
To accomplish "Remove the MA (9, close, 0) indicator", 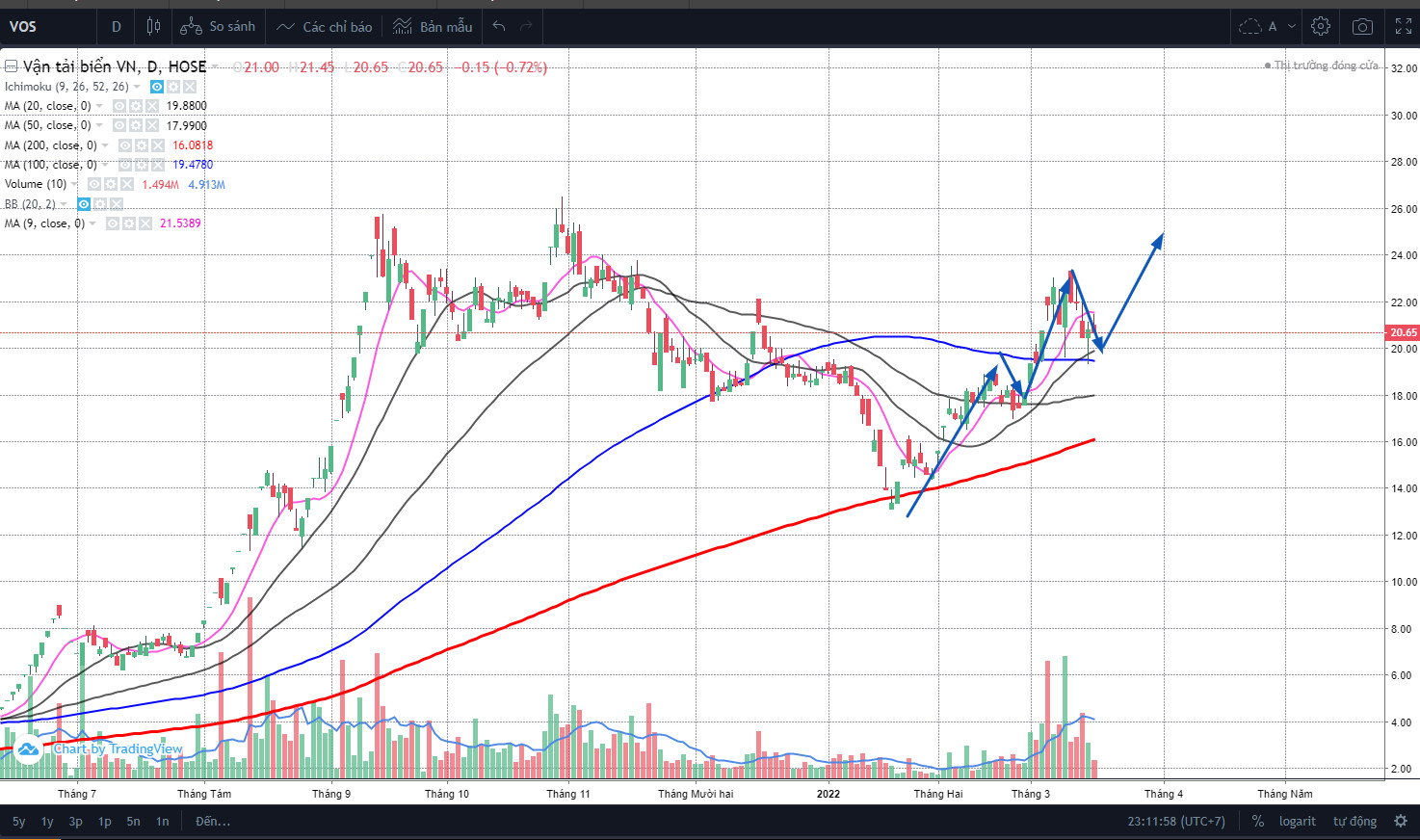I will point(145,223).
